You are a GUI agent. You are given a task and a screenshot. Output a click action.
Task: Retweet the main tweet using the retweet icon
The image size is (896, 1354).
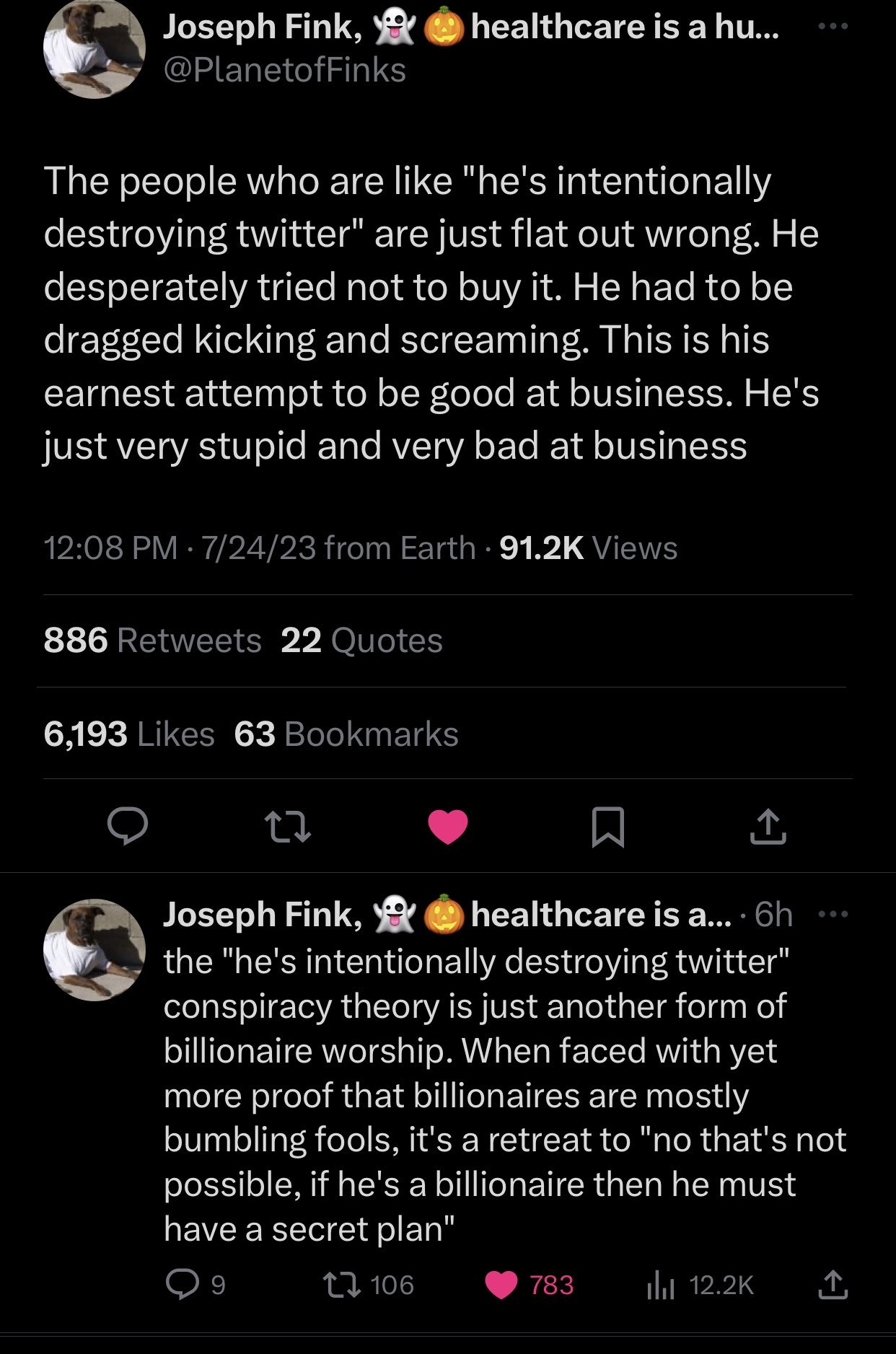[x=287, y=827]
